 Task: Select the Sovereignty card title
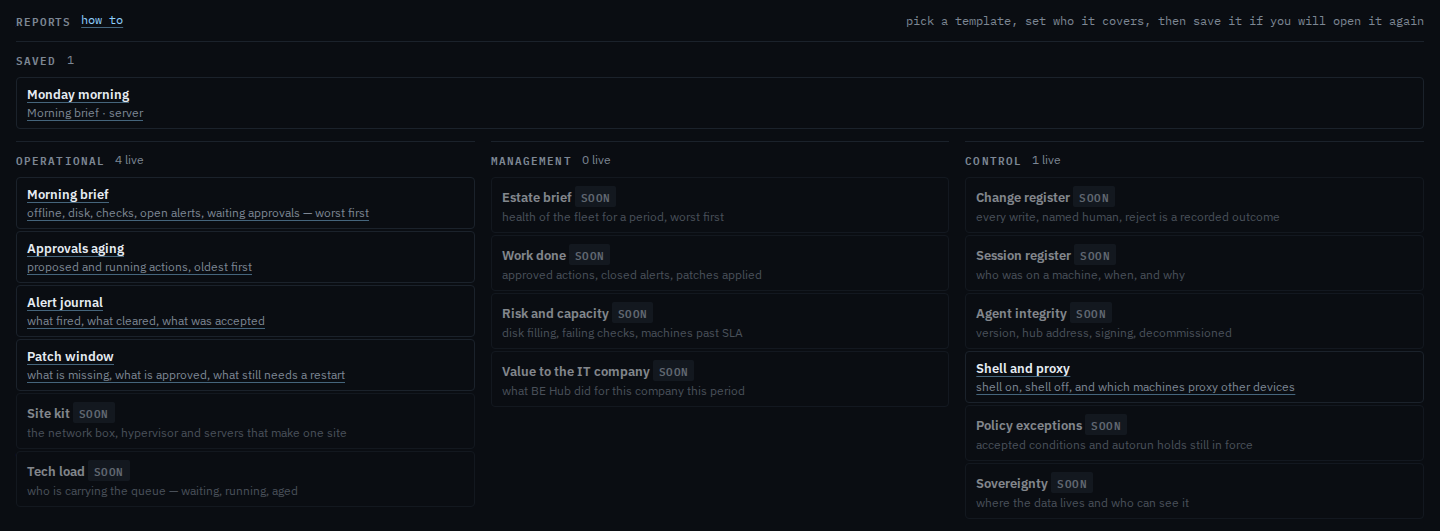pos(1012,483)
